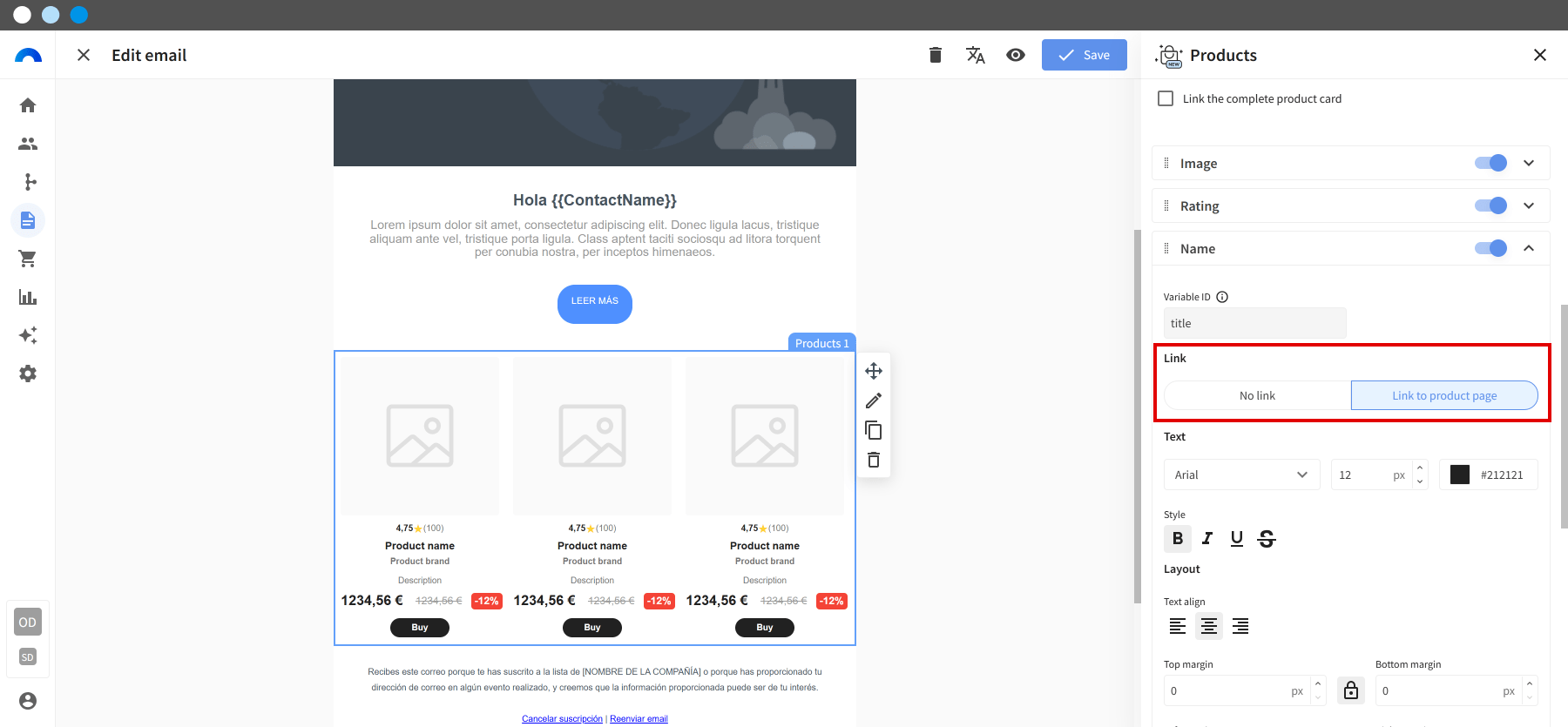Viewport: 1568px width, 727px height.
Task: Click the Cancelar suscripción link
Action: coord(563,719)
